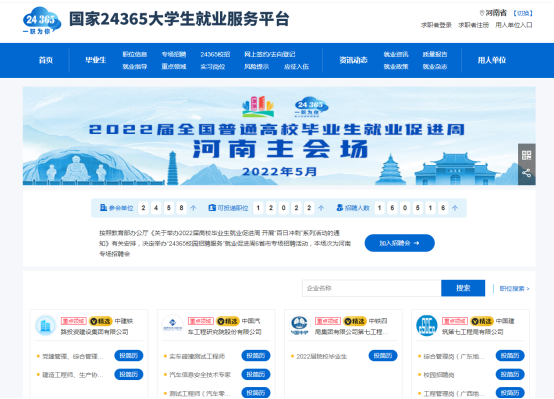
Task: Click the 加入招聘会 button
Action: 400,243
